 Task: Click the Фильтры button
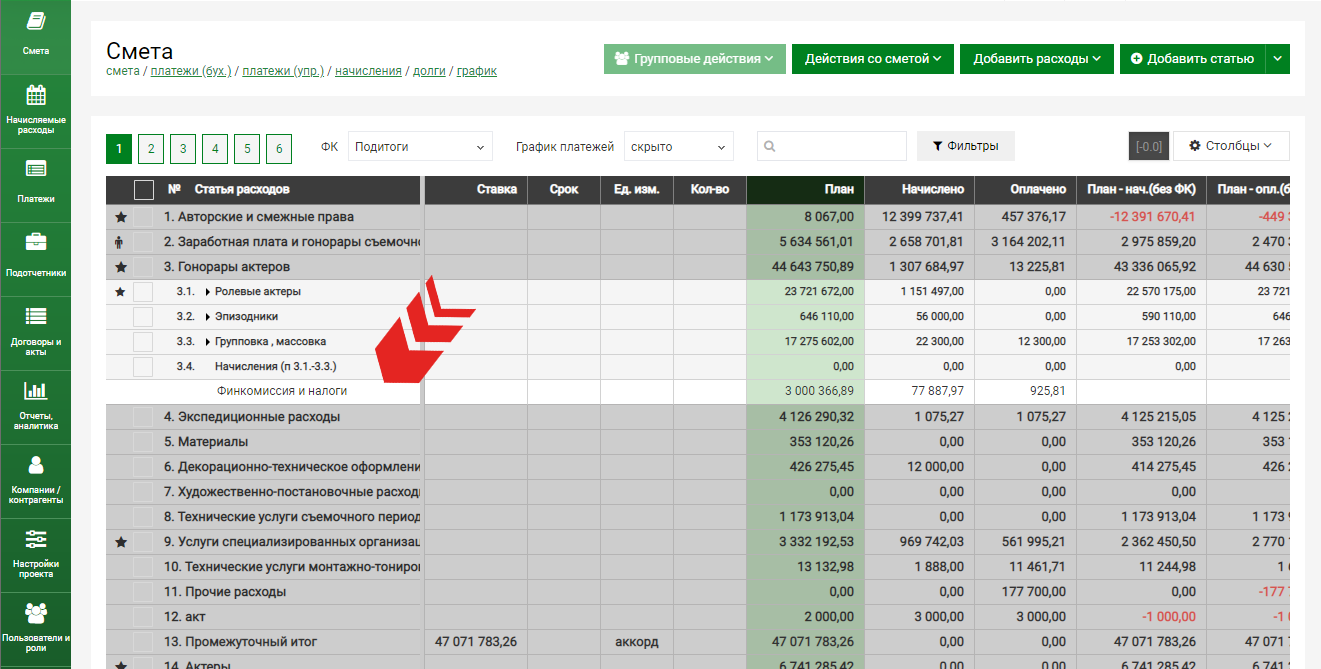click(x=965, y=146)
